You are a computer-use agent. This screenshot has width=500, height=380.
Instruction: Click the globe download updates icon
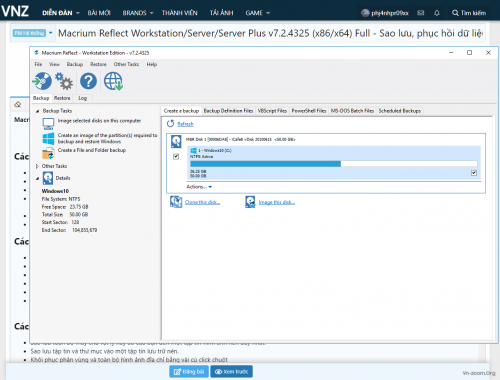coord(113,81)
